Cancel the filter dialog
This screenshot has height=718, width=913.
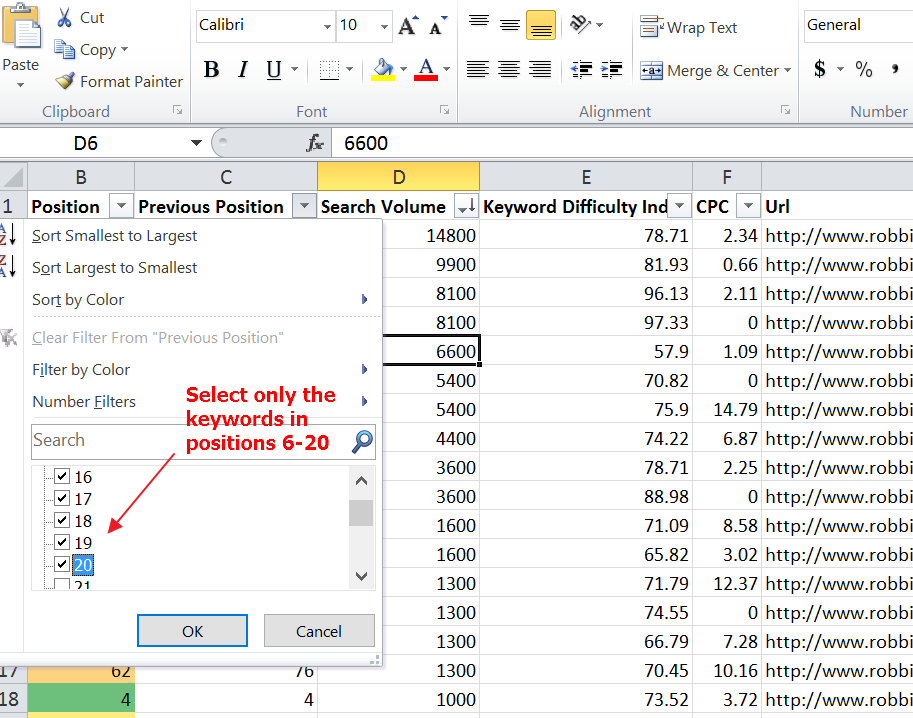[x=319, y=631]
